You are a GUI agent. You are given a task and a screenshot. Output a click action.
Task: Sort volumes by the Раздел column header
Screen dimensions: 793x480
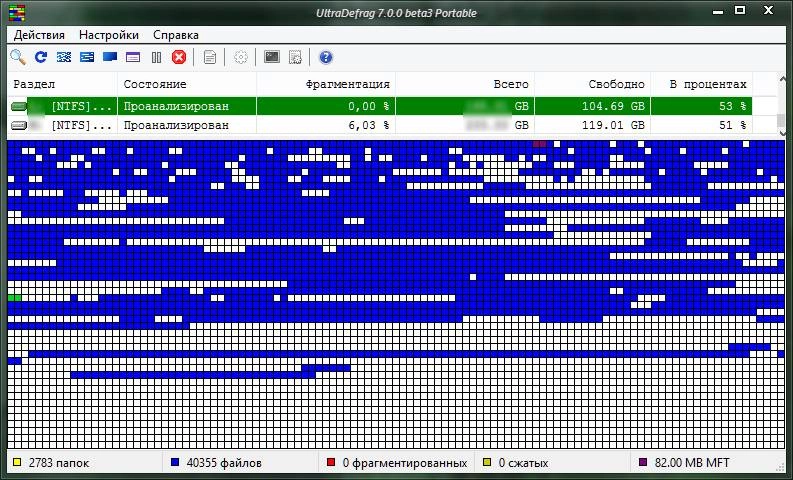tap(62, 84)
